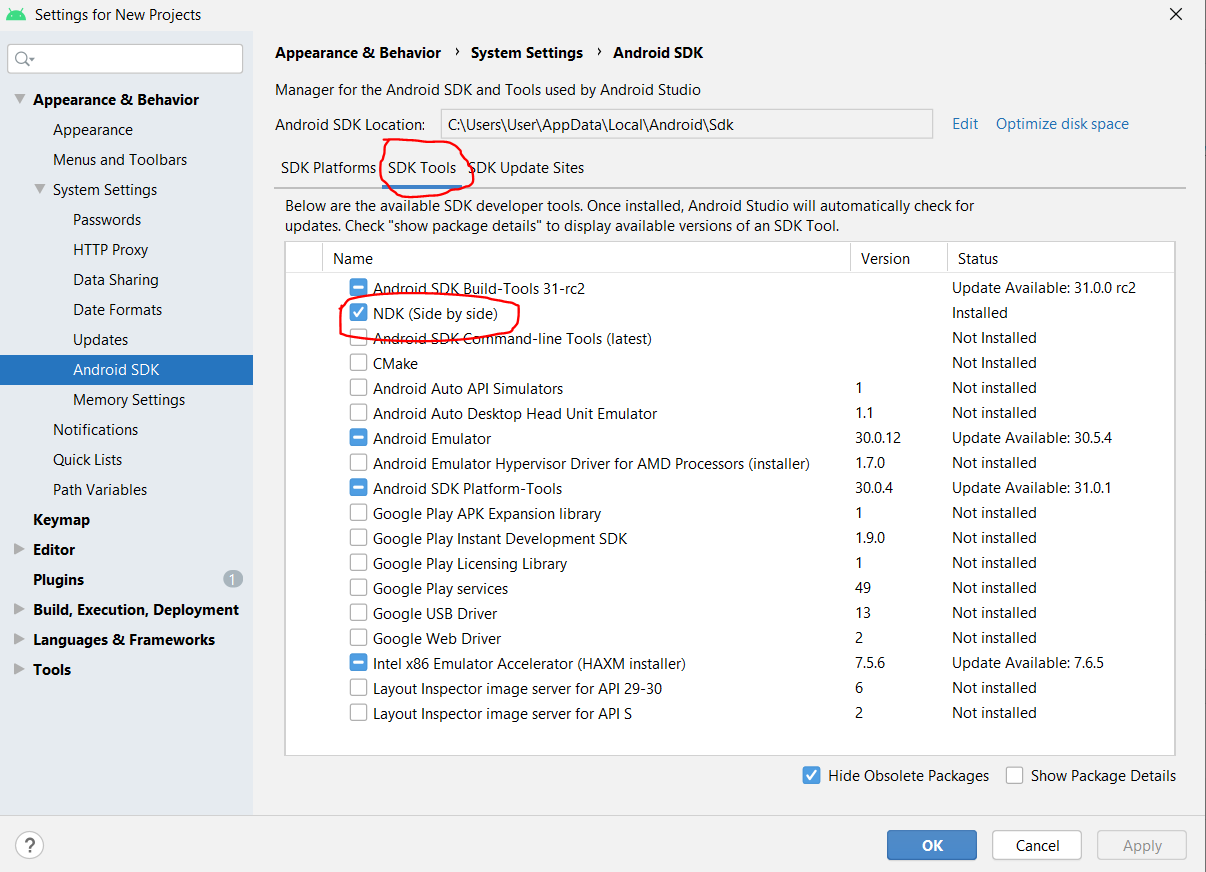Click the Android Studio logo in title bar
Screen dimensions: 1206x872
coord(16,15)
